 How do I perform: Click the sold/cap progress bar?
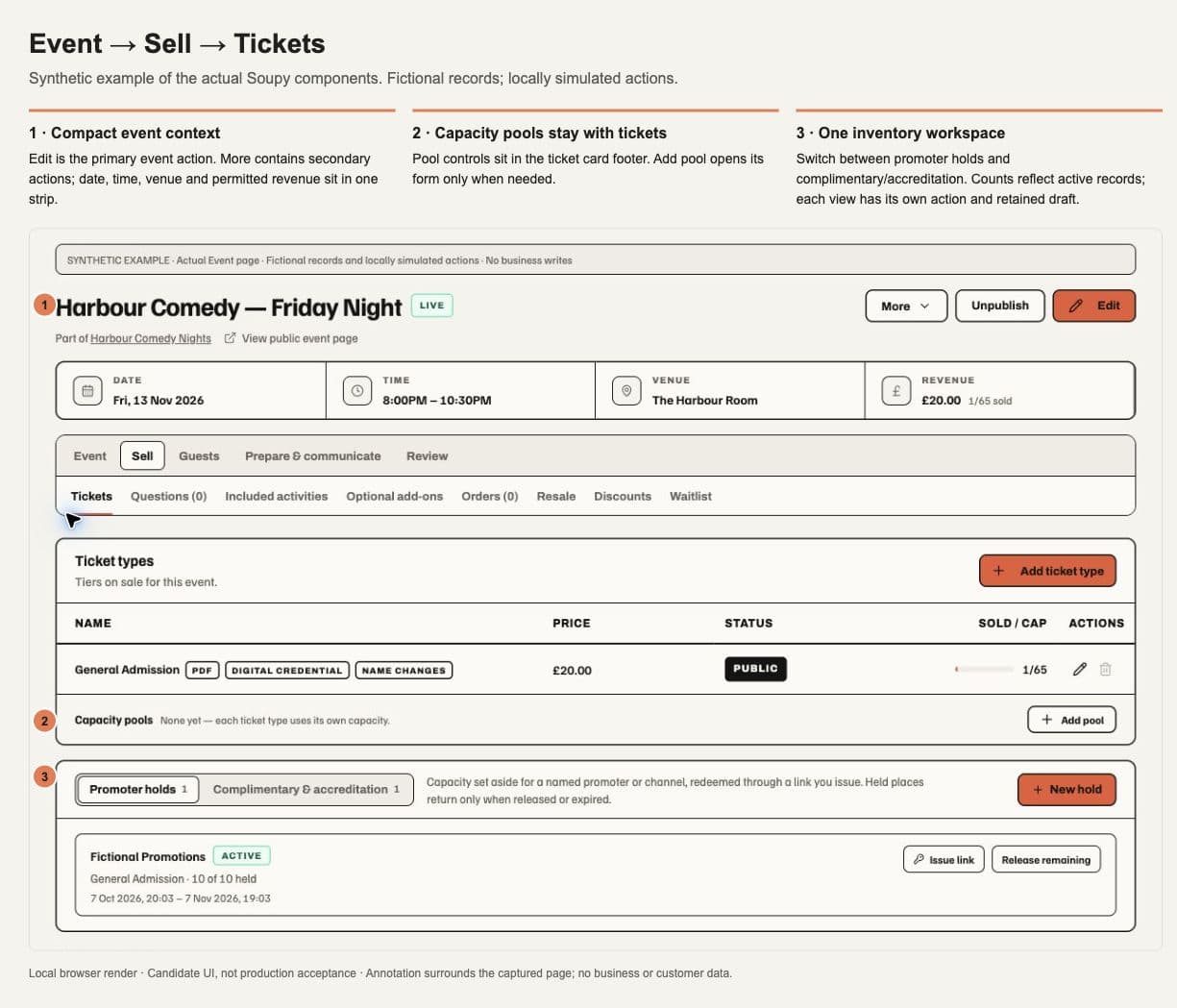pyautogui.click(x=984, y=670)
